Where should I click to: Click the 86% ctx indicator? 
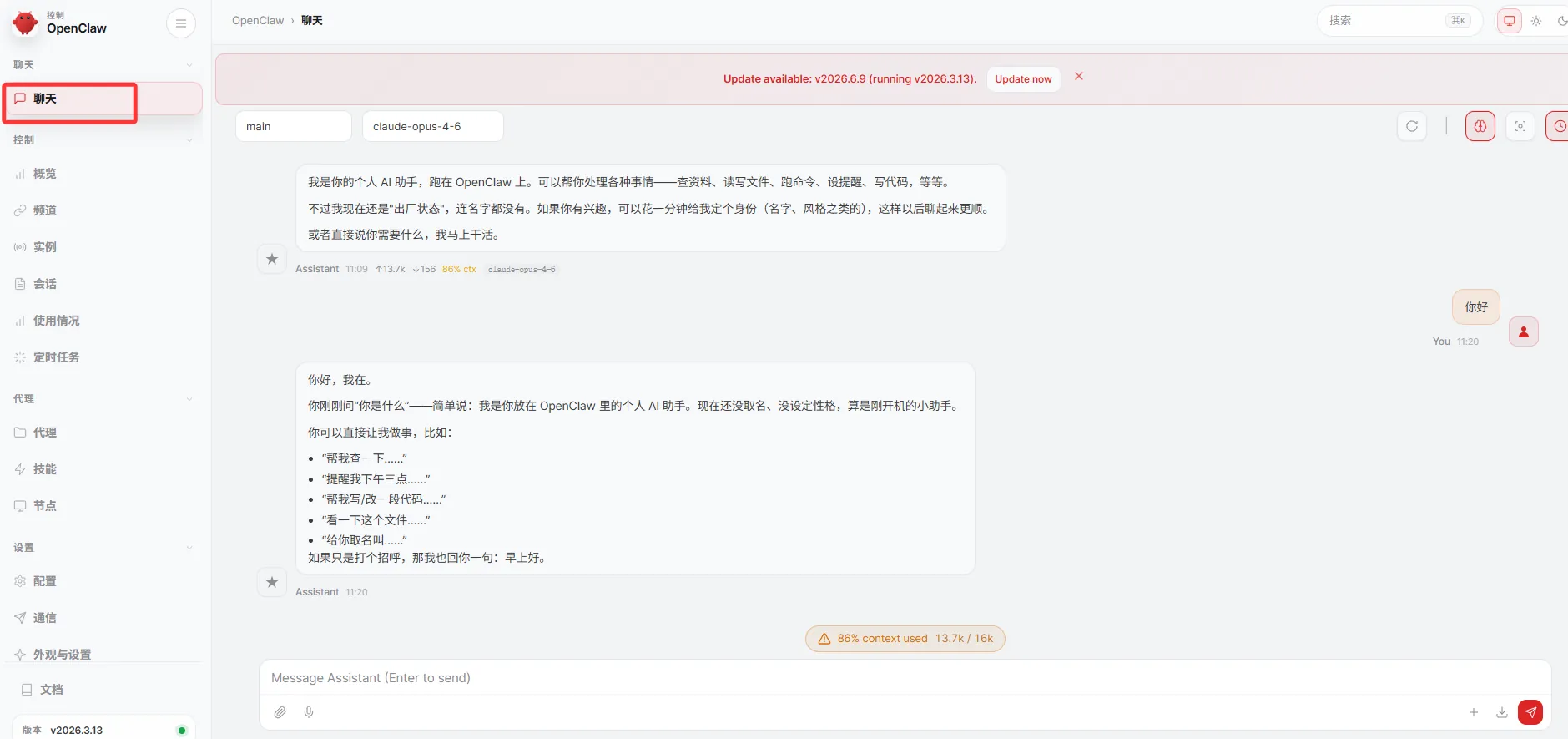click(459, 269)
